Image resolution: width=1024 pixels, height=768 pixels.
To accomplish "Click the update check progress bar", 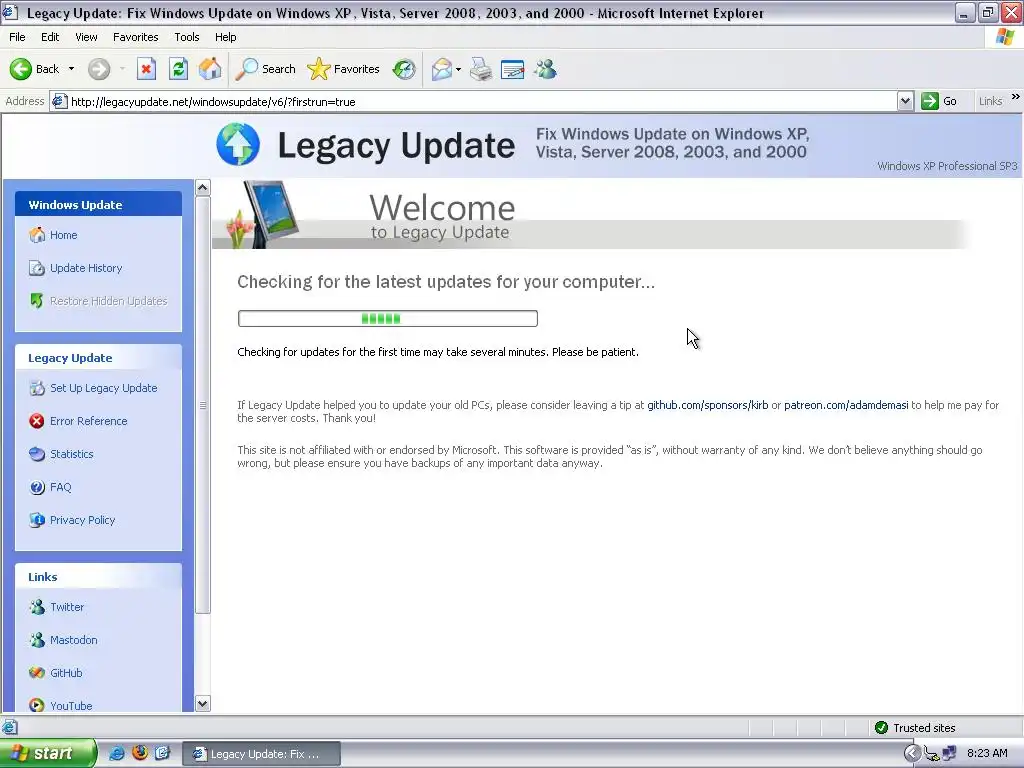I will [x=388, y=319].
